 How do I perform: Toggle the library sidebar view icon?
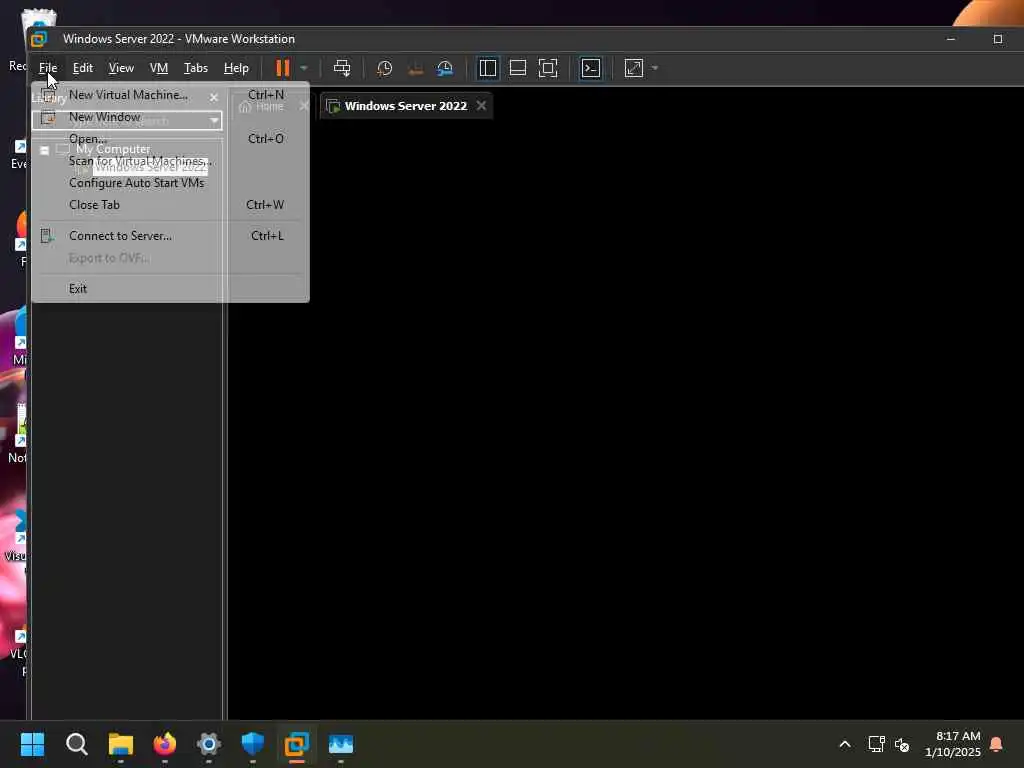coord(488,68)
